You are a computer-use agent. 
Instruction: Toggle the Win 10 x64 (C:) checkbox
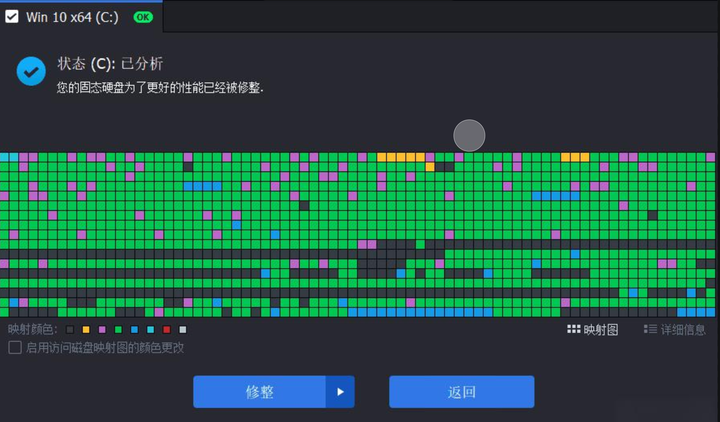pos(11,17)
